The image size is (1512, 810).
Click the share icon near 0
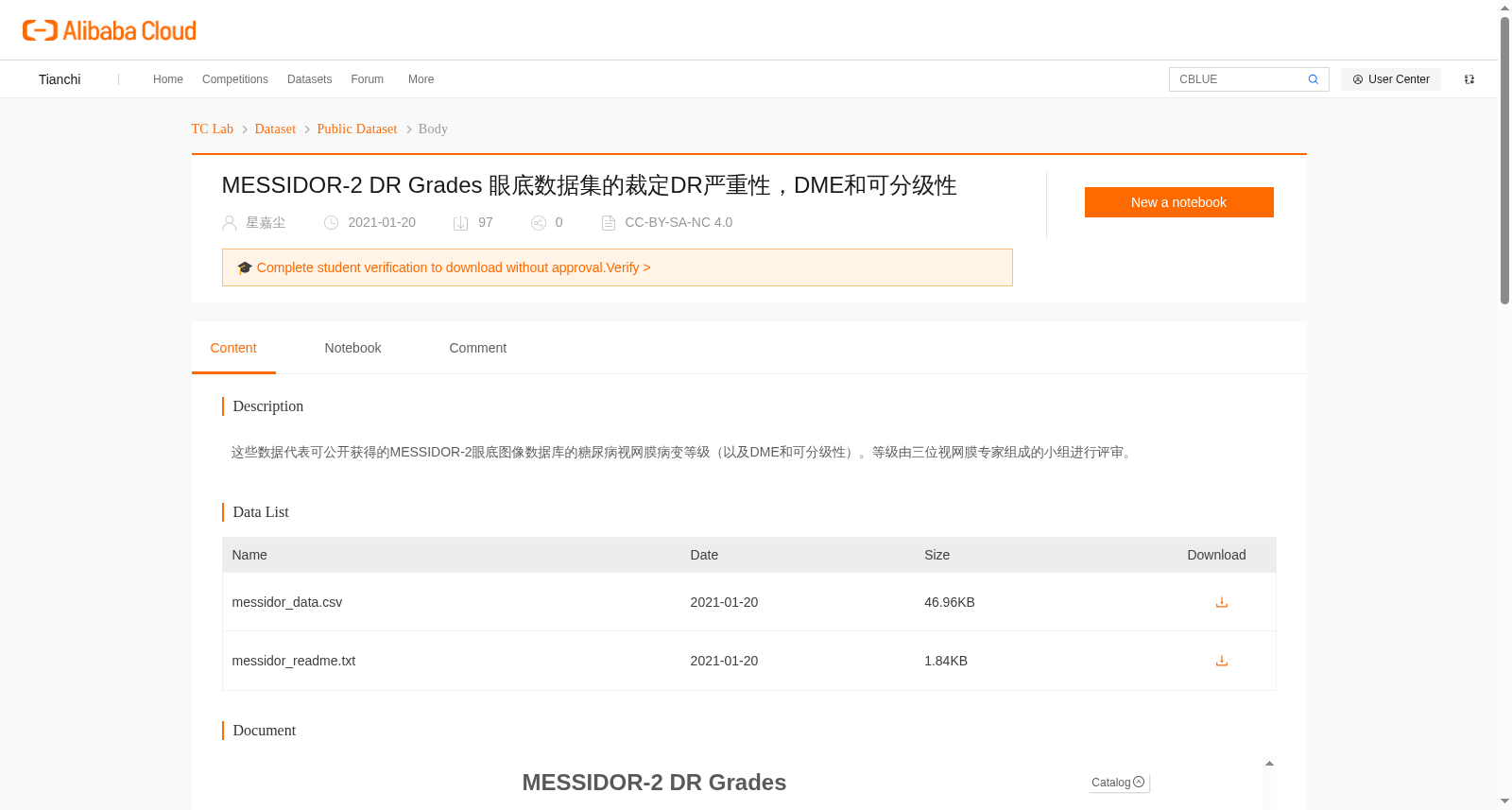tap(539, 223)
